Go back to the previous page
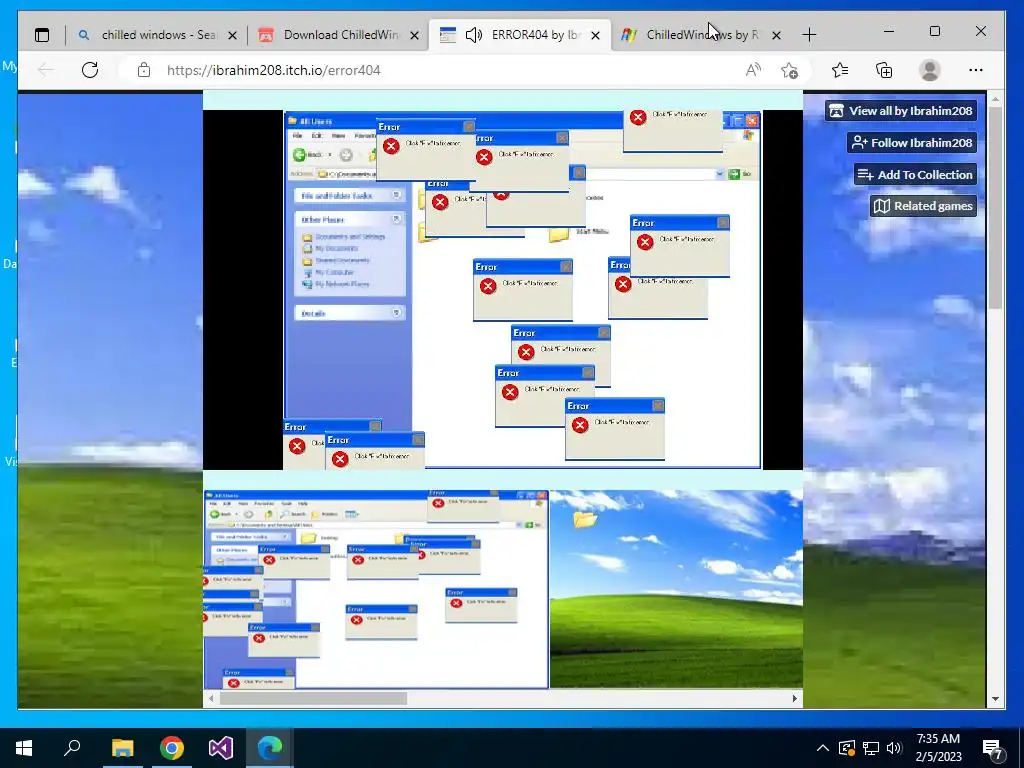The height and width of the screenshot is (768, 1024). (46, 70)
